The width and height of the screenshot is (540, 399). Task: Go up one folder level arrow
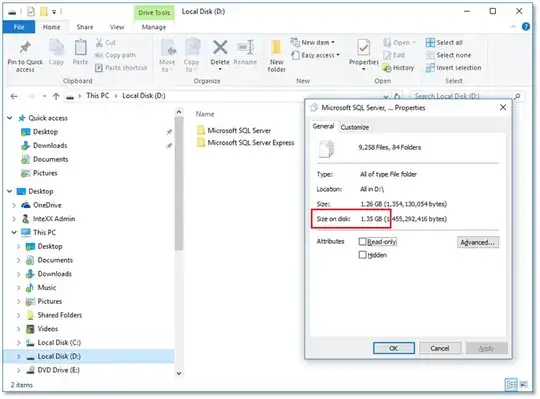pos(56,96)
